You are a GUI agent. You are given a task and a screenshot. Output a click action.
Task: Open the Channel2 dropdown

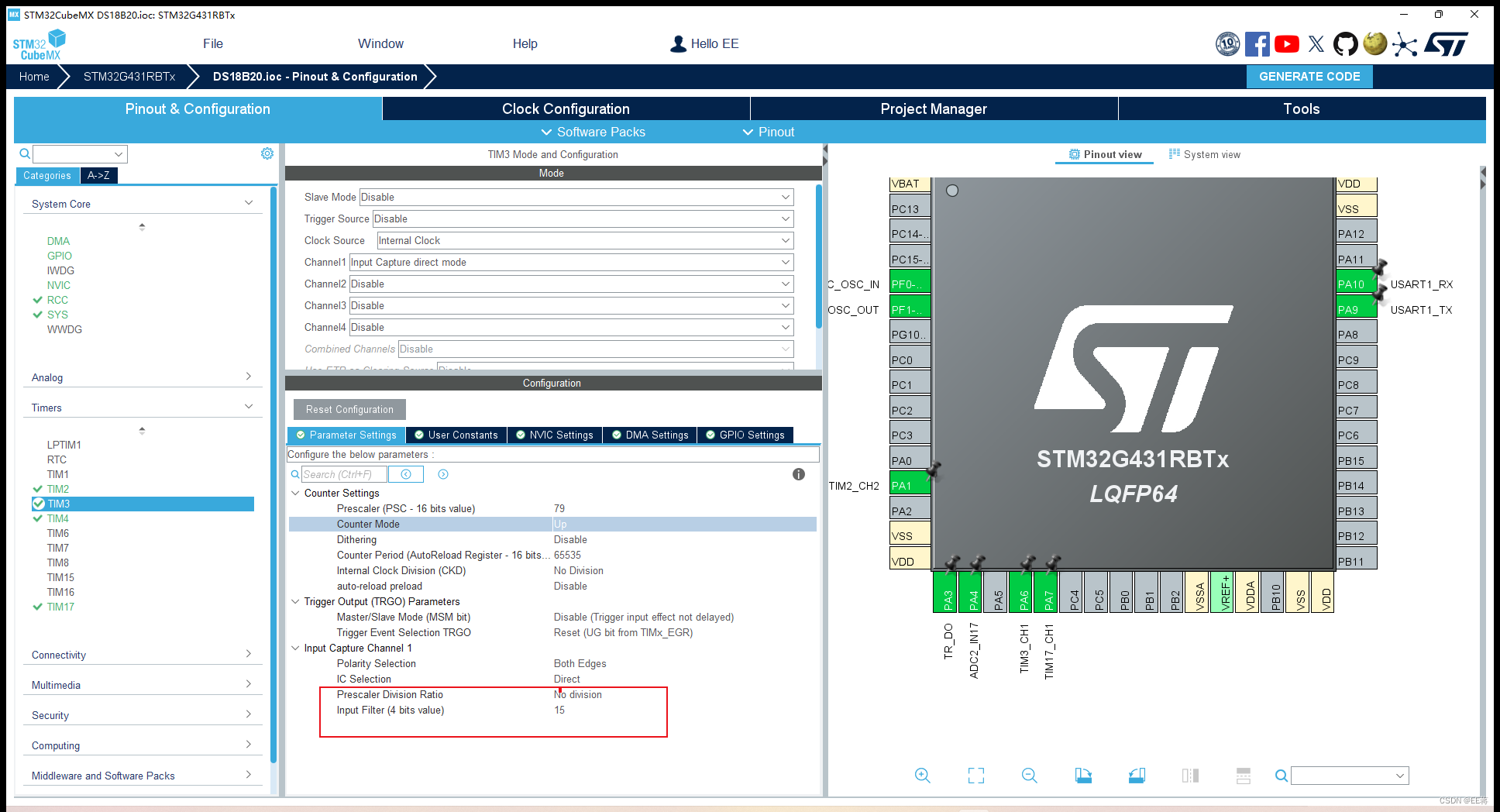pyautogui.click(x=571, y=284)
